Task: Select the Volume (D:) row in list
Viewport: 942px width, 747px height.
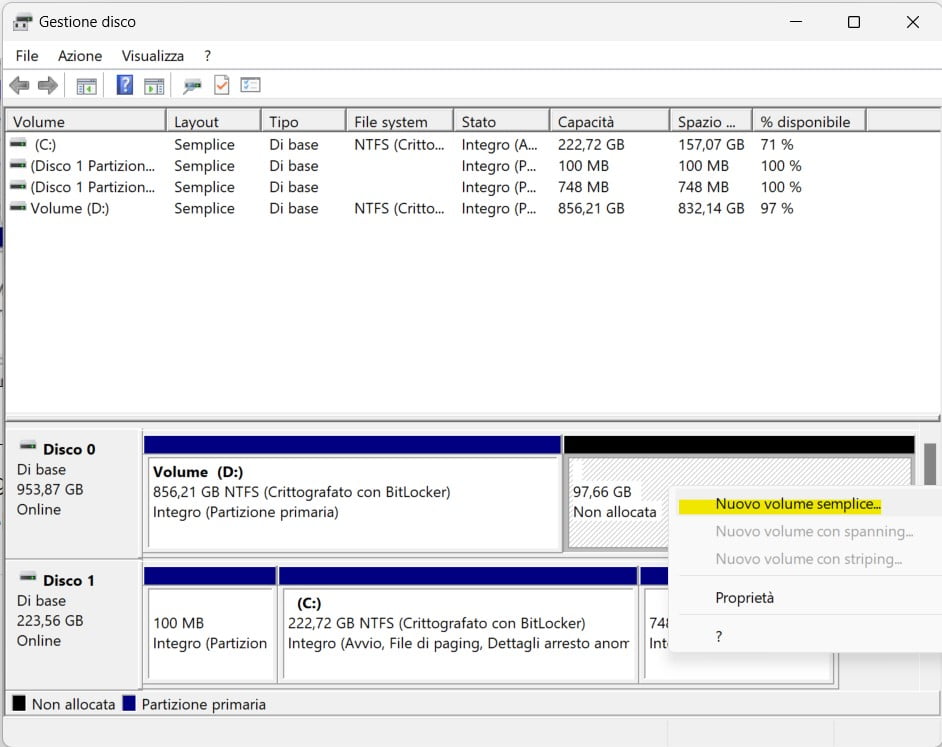Action: tap(69, 209)
